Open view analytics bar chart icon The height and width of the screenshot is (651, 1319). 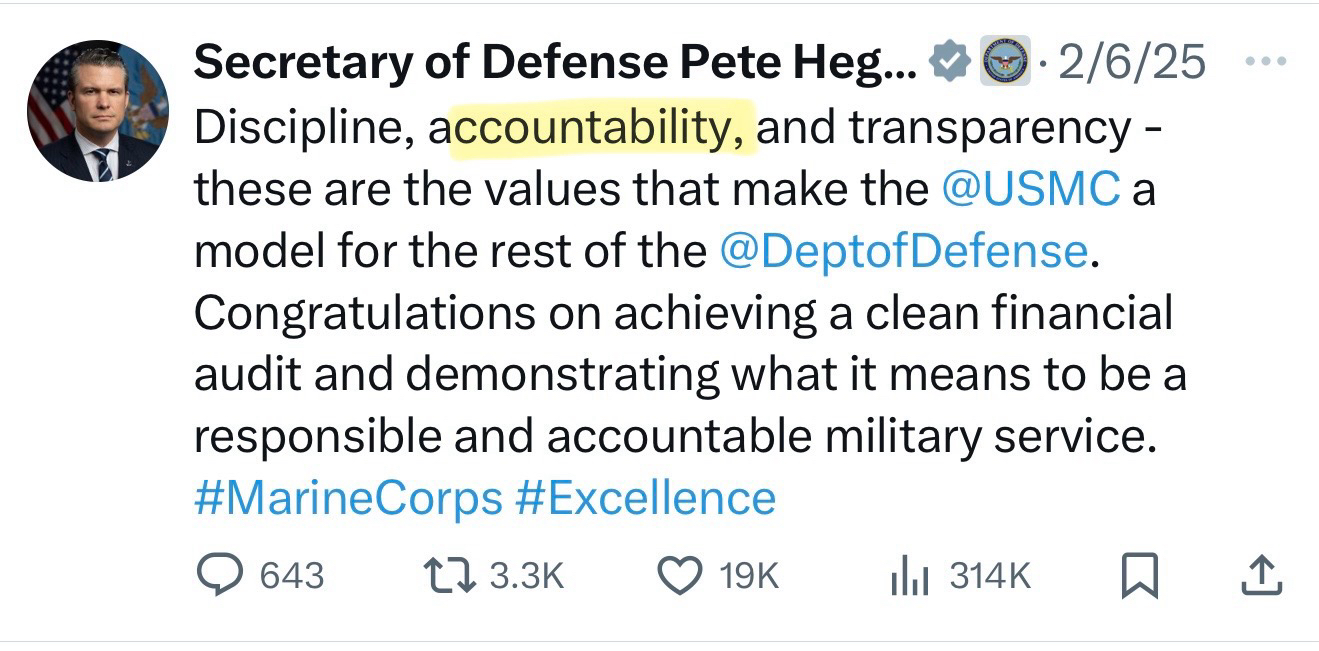(x=910, y=576)
